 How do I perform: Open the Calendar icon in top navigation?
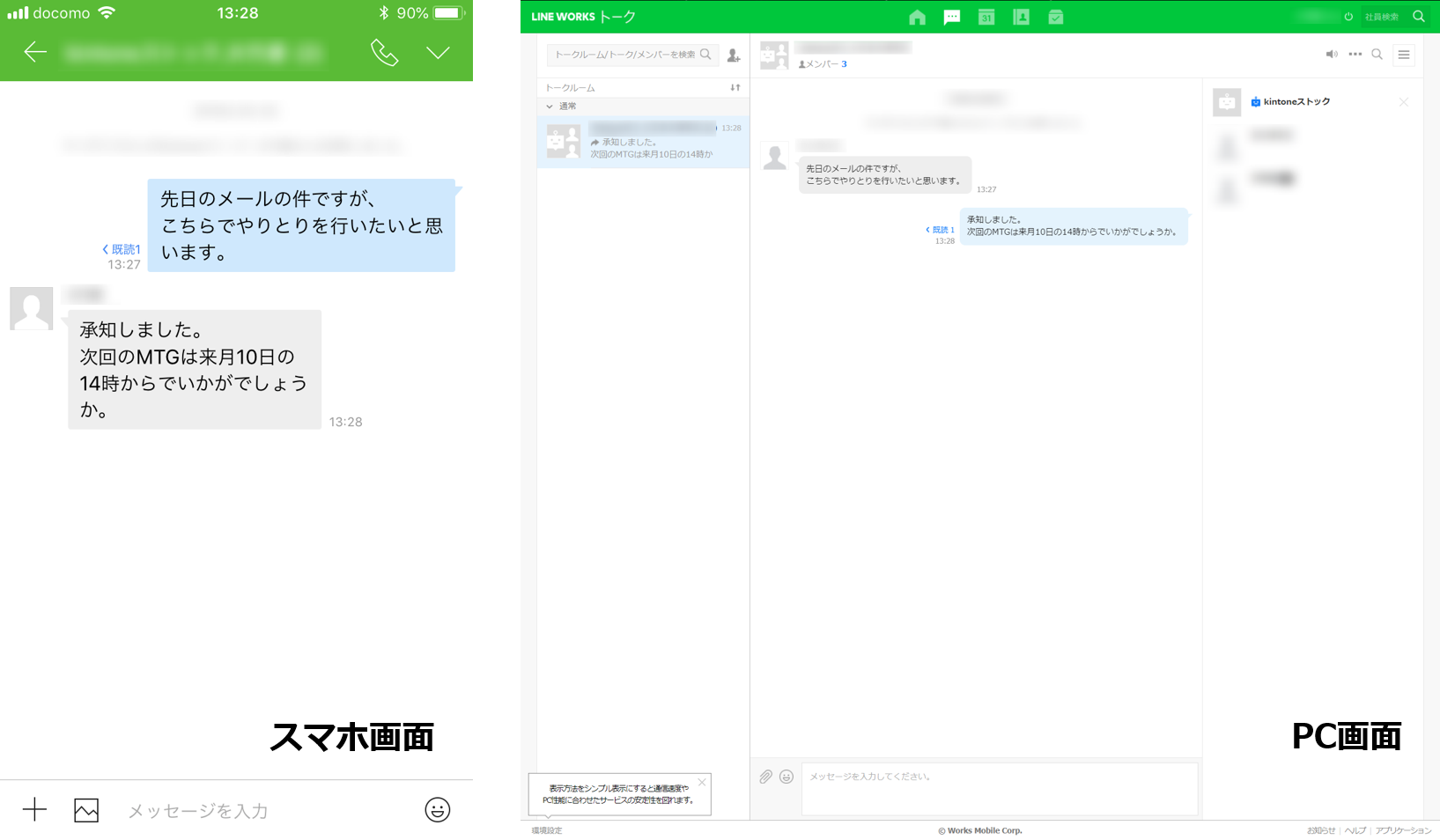pos(986,17)
